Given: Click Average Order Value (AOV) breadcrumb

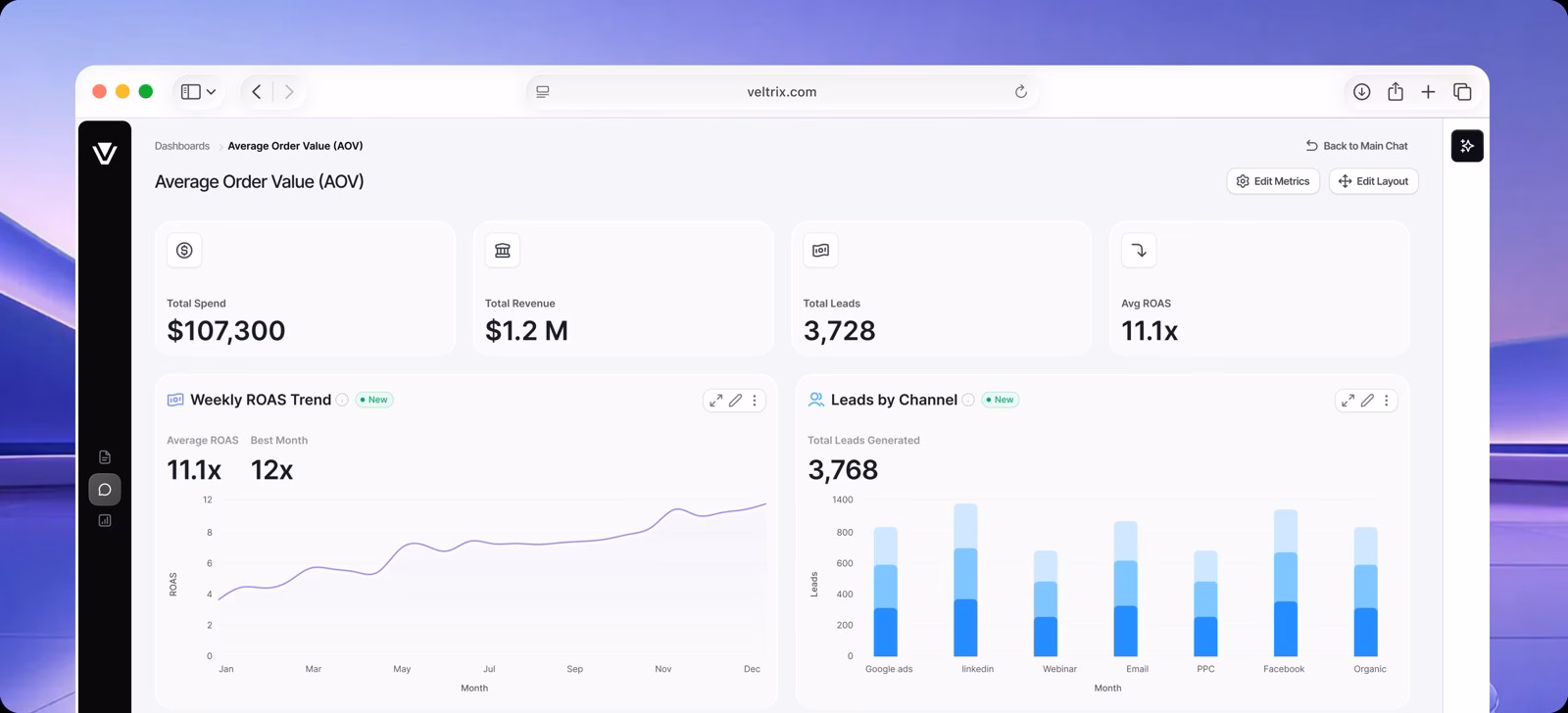Looking at the screenshot, I should (295, 146).
